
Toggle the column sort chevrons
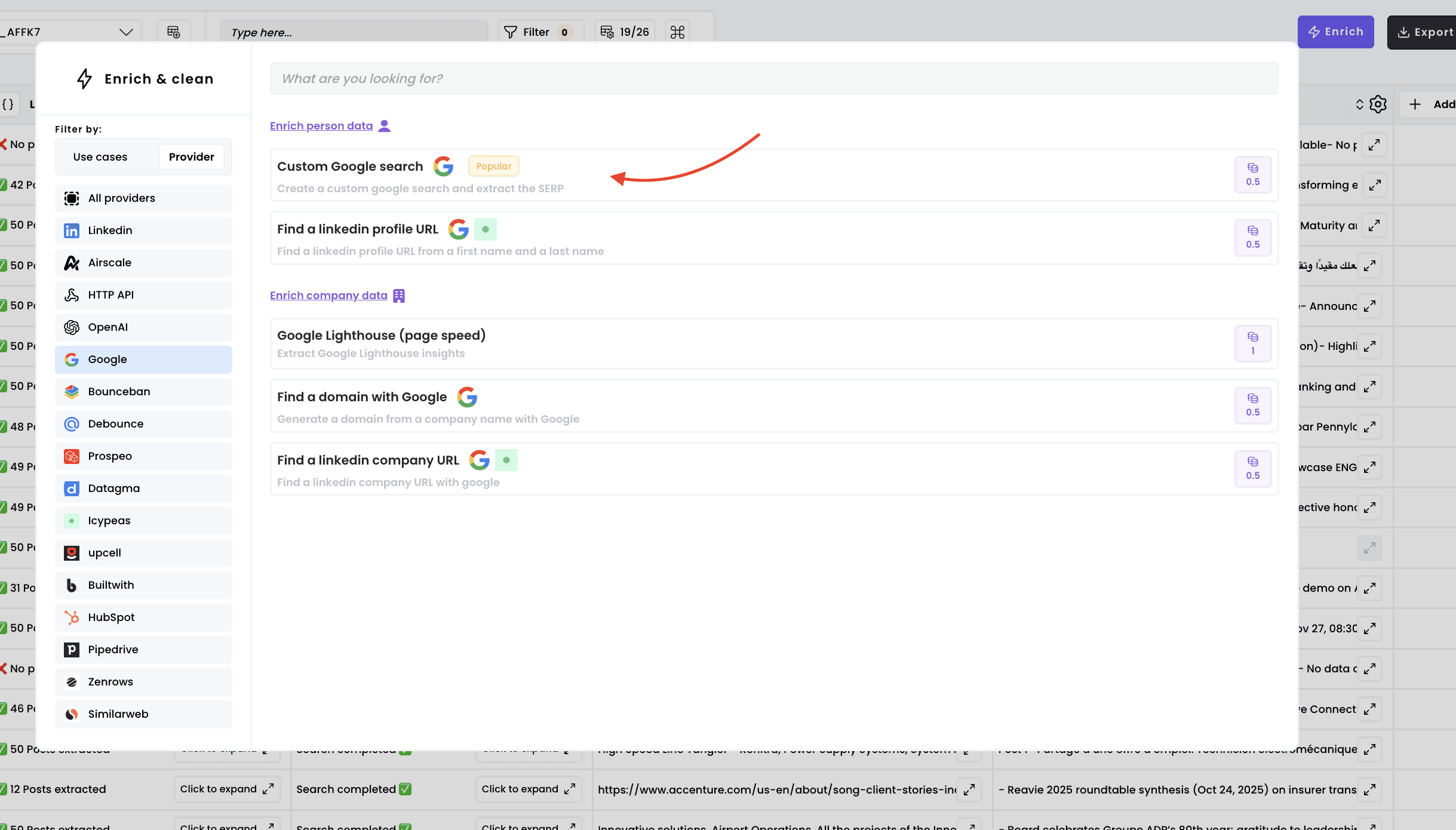click(1359, 104)
